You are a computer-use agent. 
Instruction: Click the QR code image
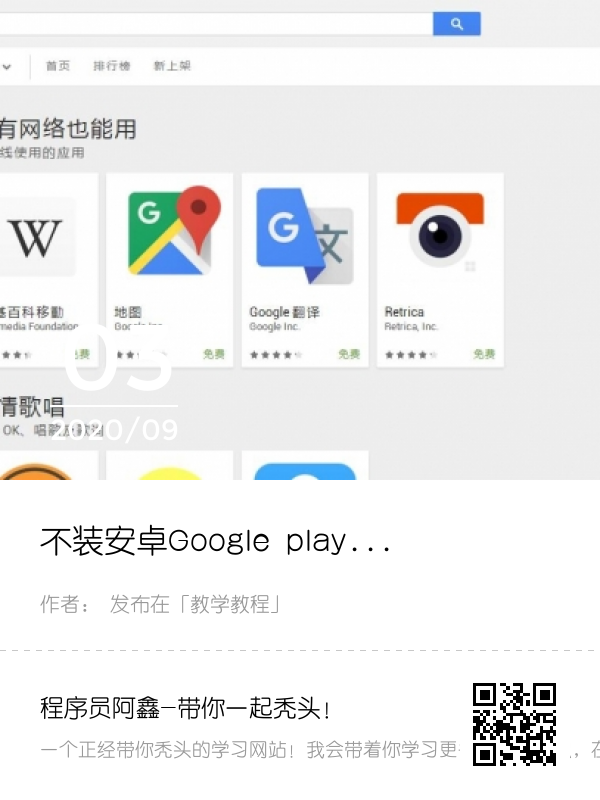pos(514,724)
